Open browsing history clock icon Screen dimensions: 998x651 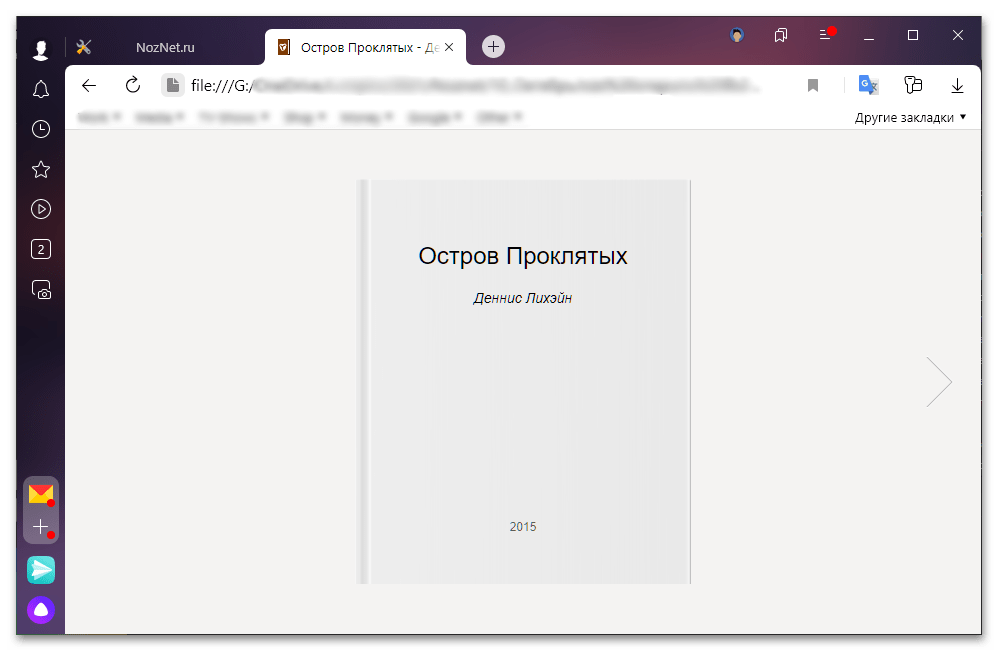[x=41, y=129]
